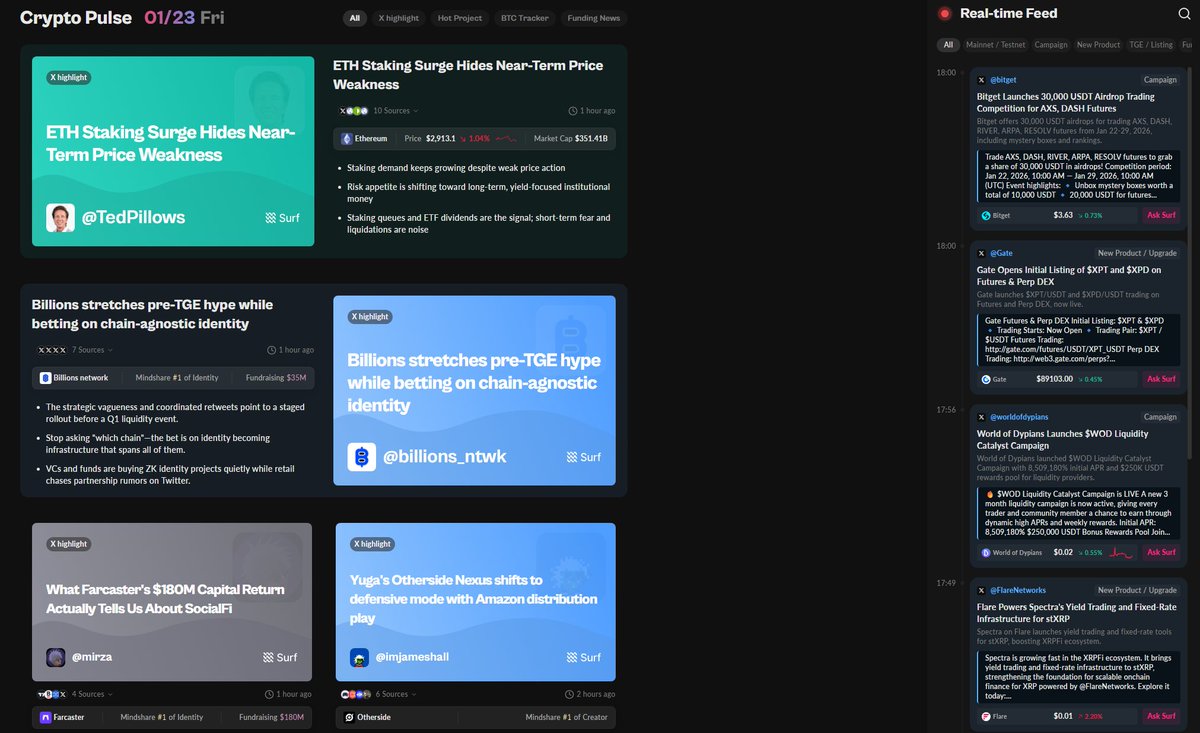Open the @mirza avatar icon
Viewport: 1200px width, 733px height.
pyautogui.click(x=56, y=657)
